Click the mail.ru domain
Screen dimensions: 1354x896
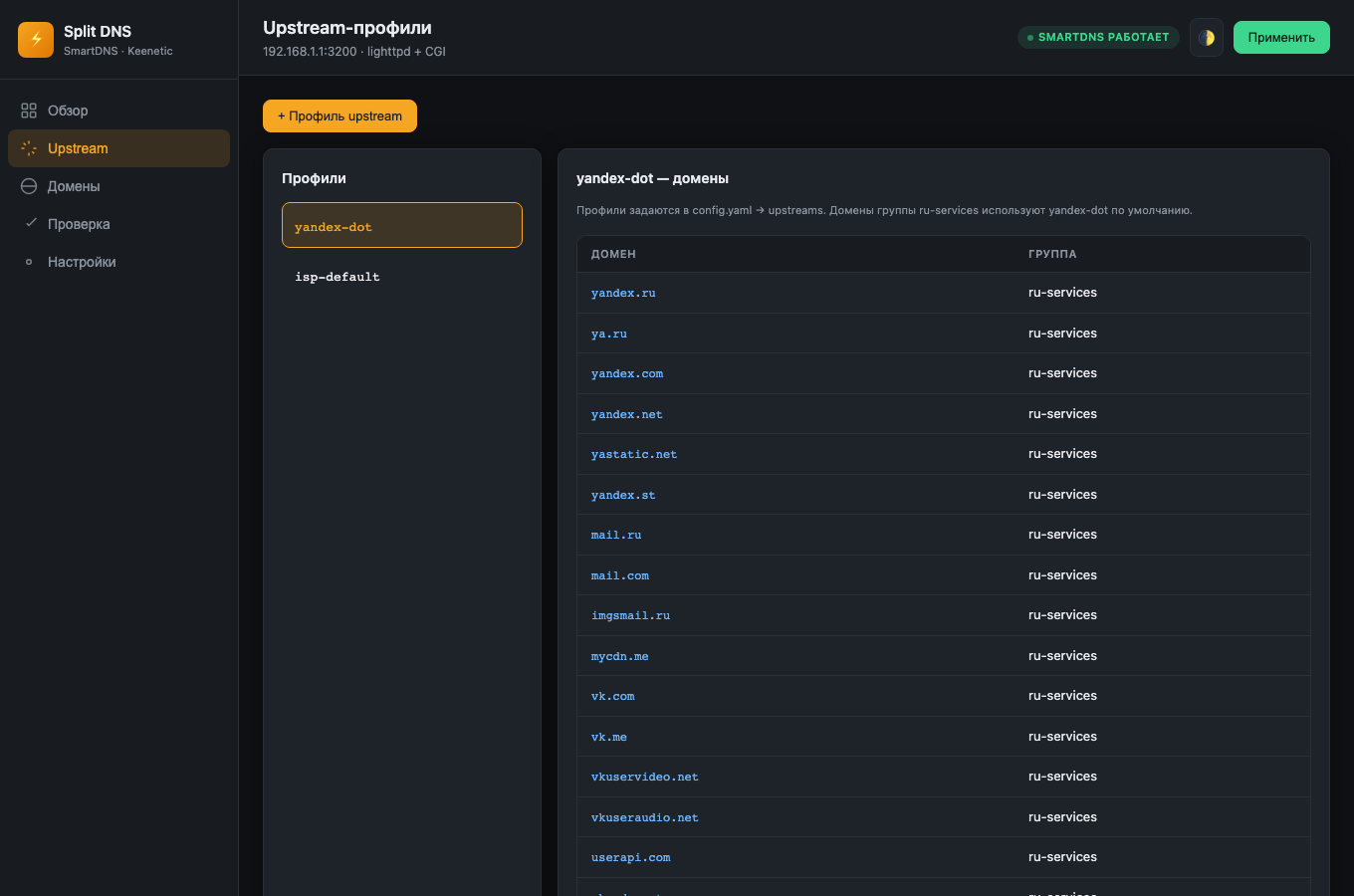click(x=616, y=535)
